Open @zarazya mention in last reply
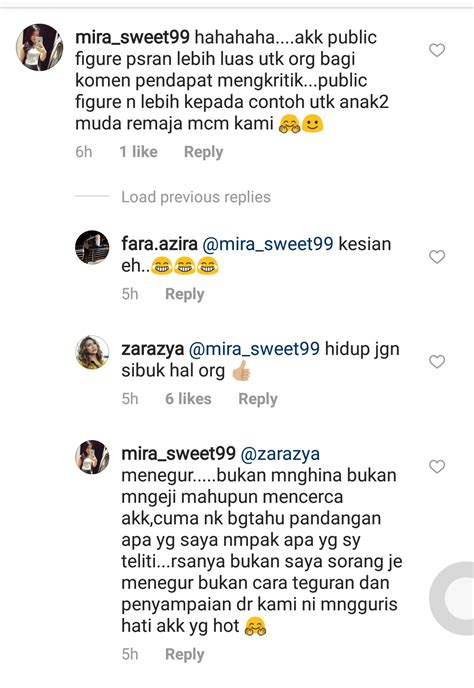 [x=280, y=454]
